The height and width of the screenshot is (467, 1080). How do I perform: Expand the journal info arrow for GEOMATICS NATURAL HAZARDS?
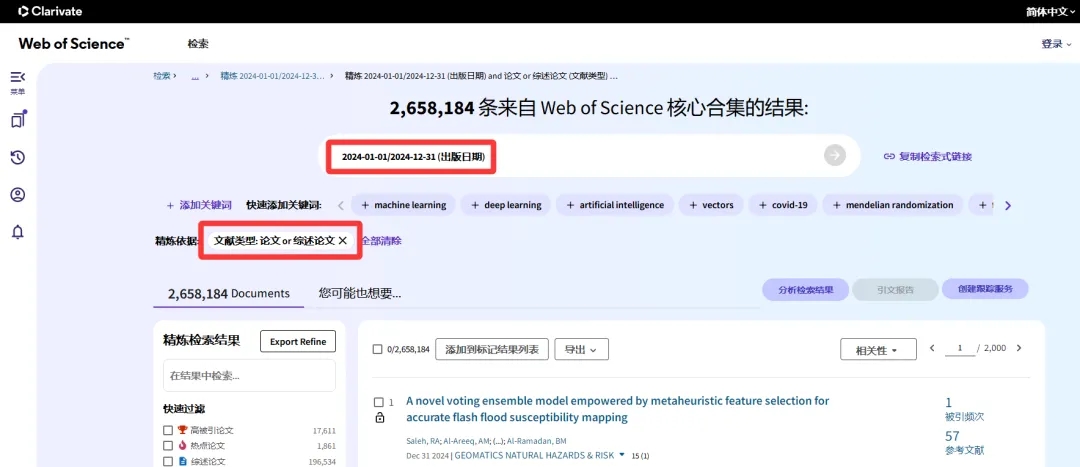pyautogui.click(x=622, y=455)
